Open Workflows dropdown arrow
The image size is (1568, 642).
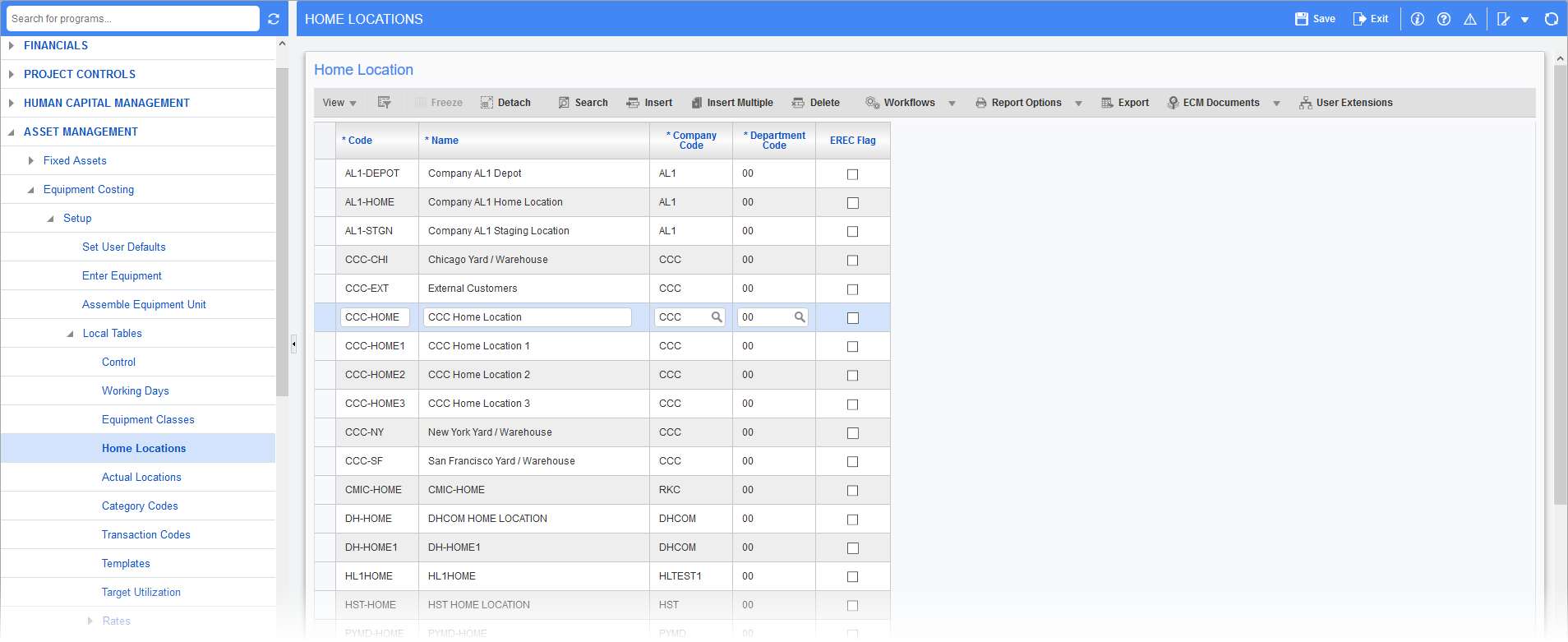pyautogui.click(x=952, y=104)
